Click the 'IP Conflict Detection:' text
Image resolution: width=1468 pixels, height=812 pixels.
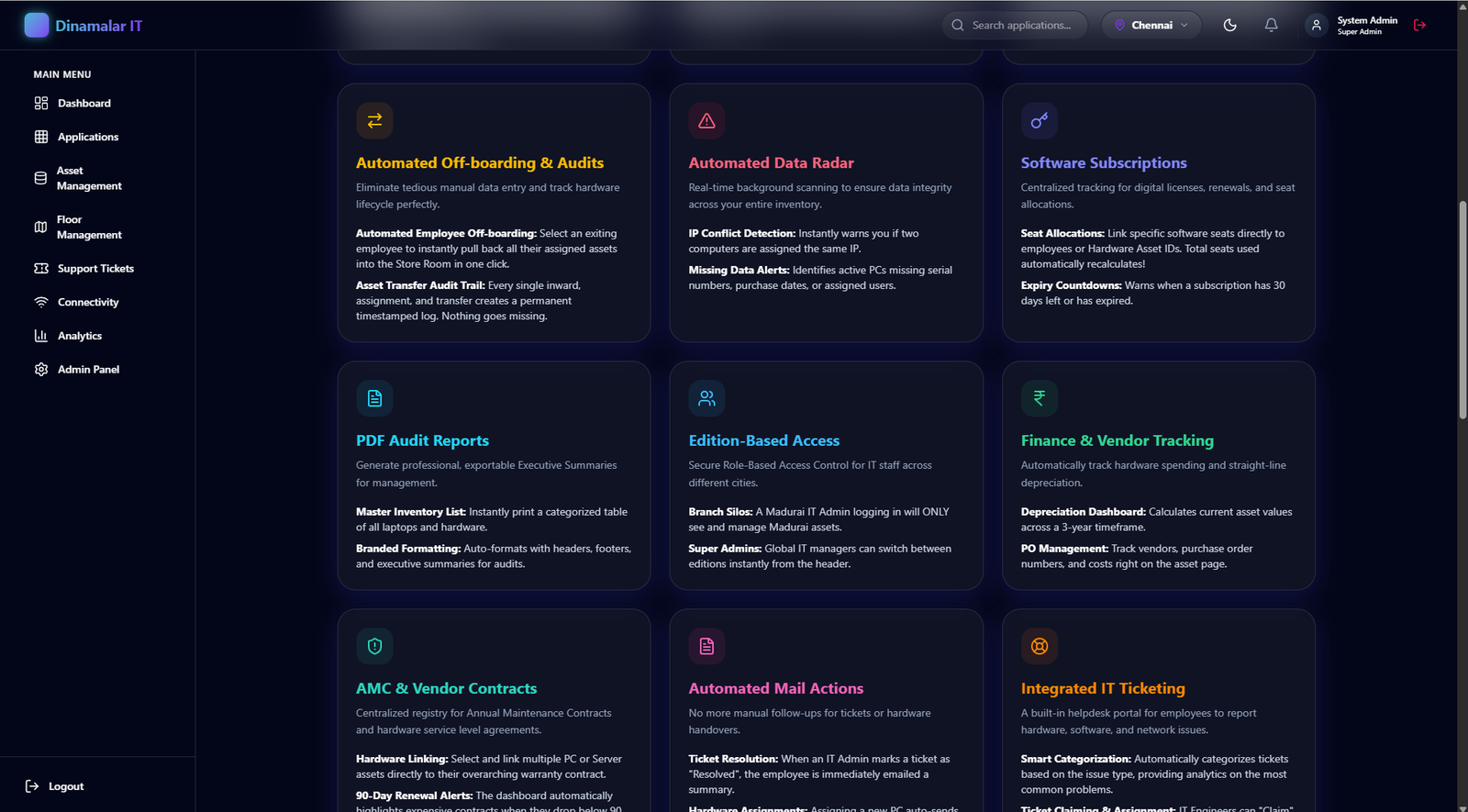point(742,233)
